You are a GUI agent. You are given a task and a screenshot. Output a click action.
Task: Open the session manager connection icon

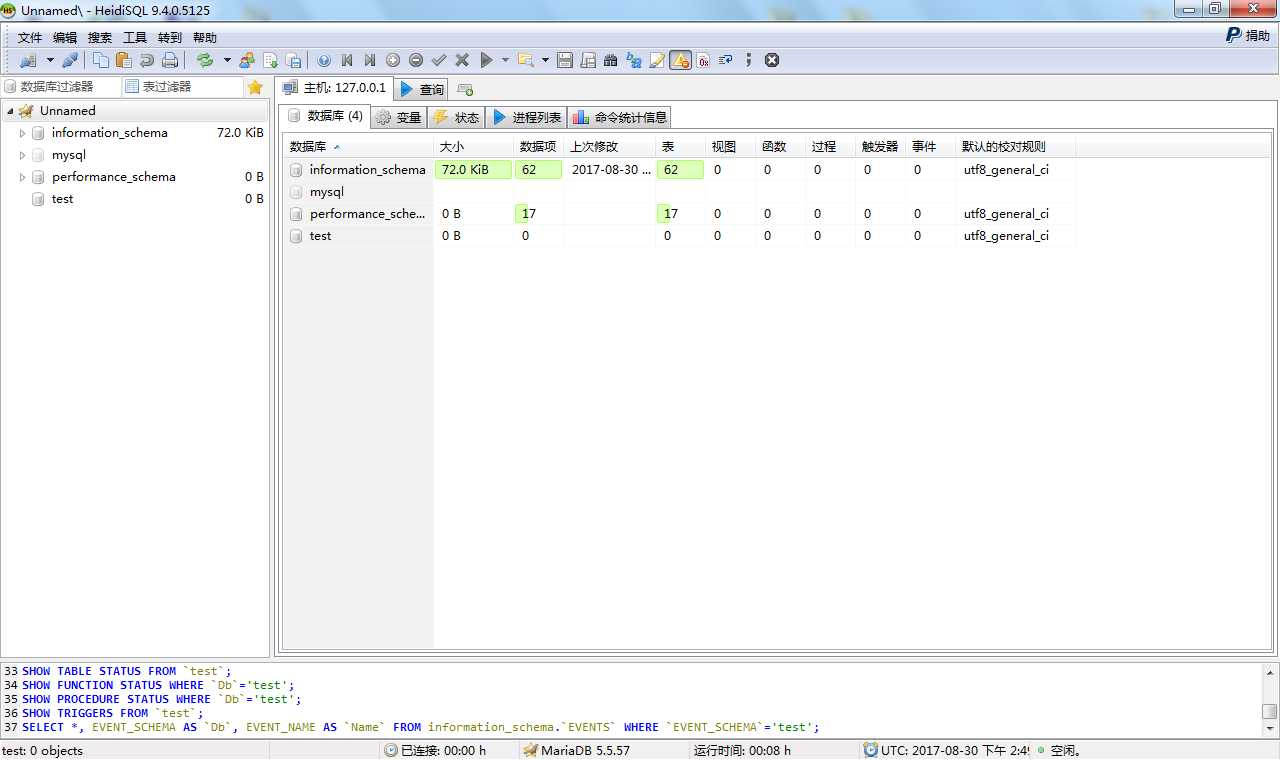[x=28, y=60]
